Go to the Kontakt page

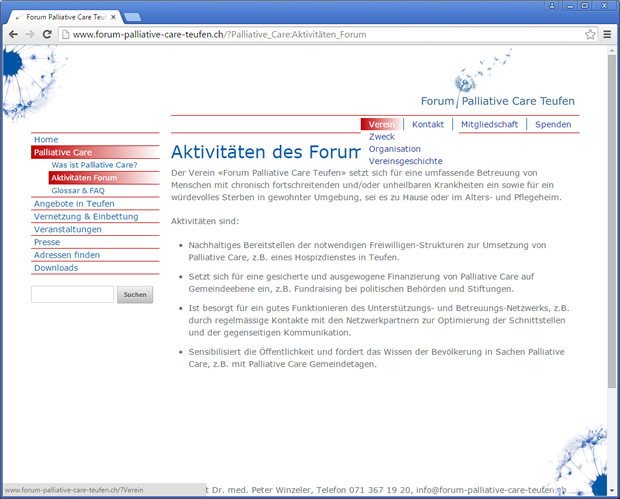click(x=427, y=124)
